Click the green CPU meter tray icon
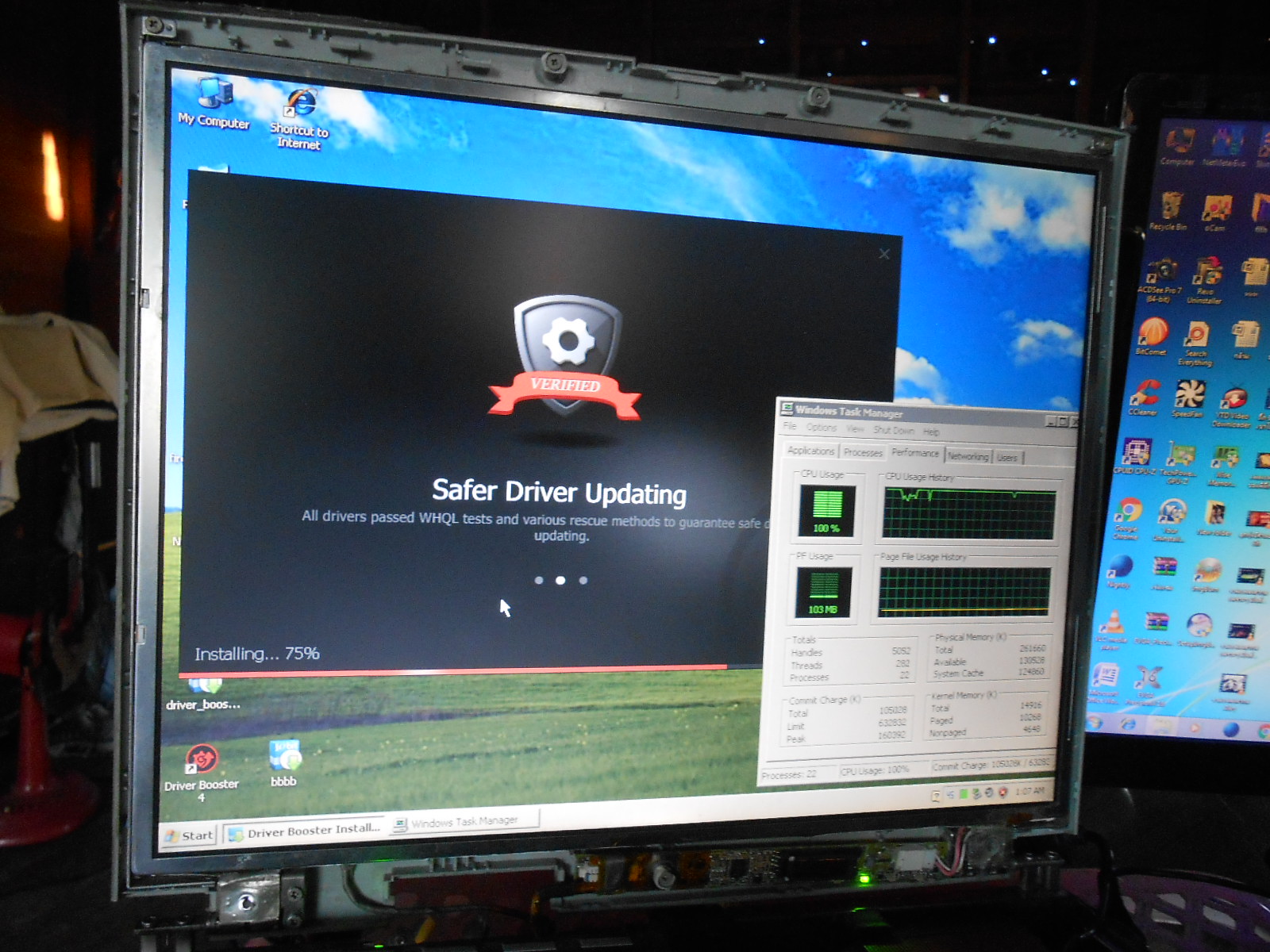The image size is (1270, 952). 964,794
